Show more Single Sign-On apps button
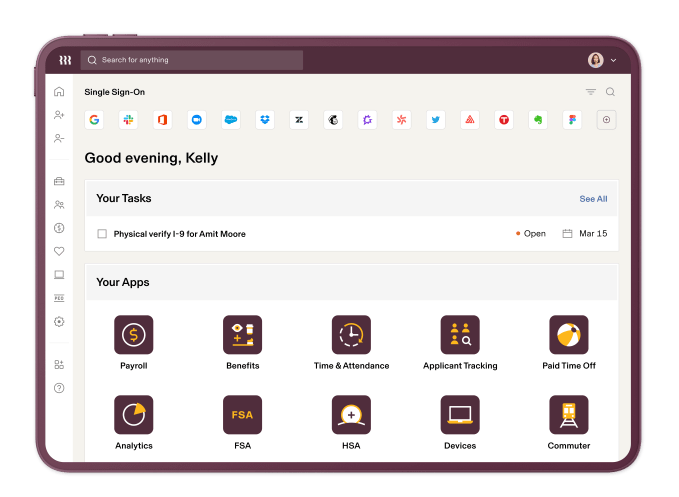This screenshot has width=679, height=497. pos(606,120)
